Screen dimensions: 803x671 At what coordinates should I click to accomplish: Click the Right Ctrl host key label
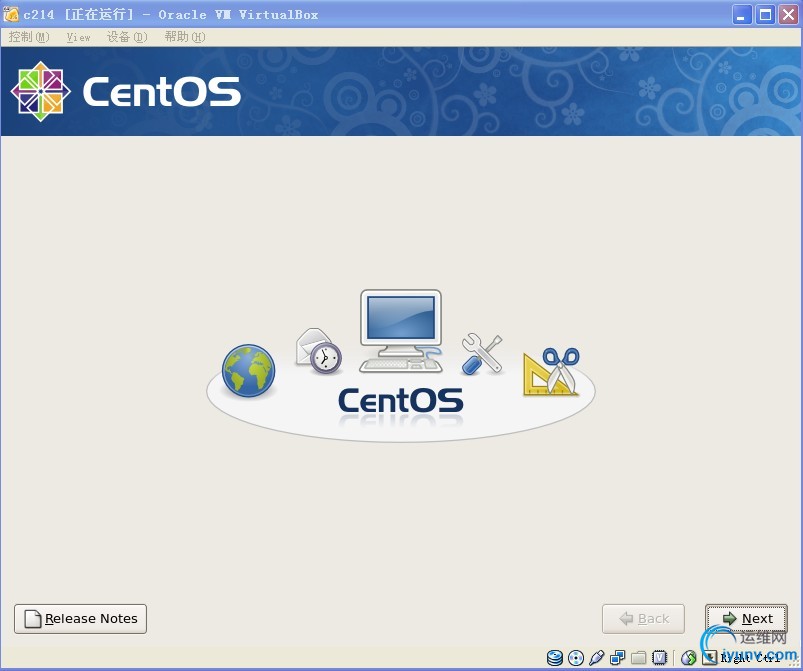tap(751, 658)
